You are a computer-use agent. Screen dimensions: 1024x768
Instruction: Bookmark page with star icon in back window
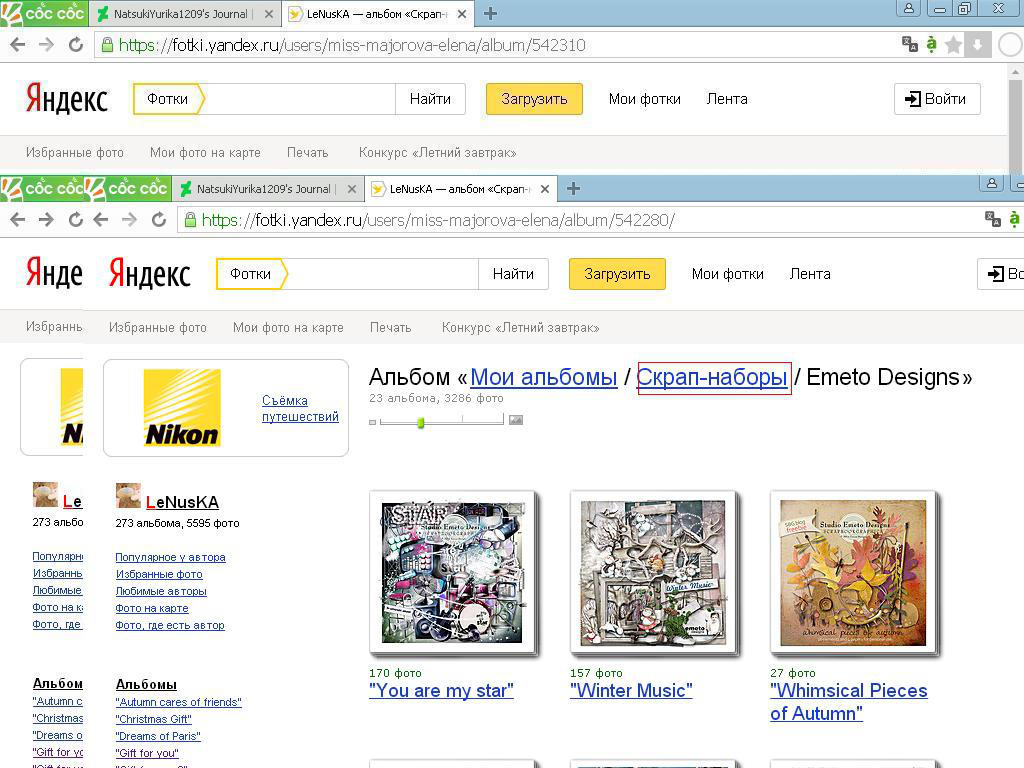(953, 44)
